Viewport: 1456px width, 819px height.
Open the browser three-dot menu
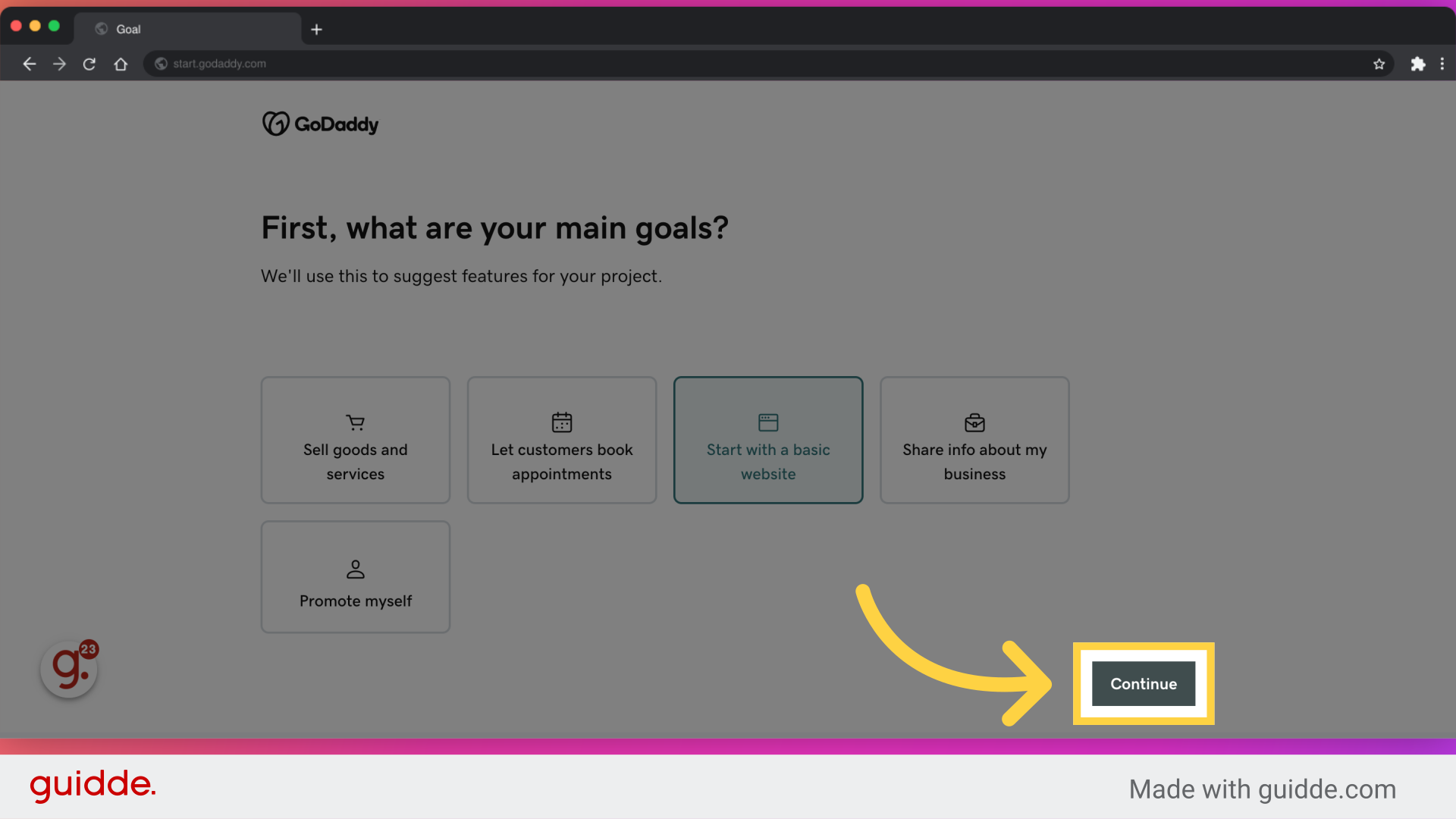(1442, 64)
